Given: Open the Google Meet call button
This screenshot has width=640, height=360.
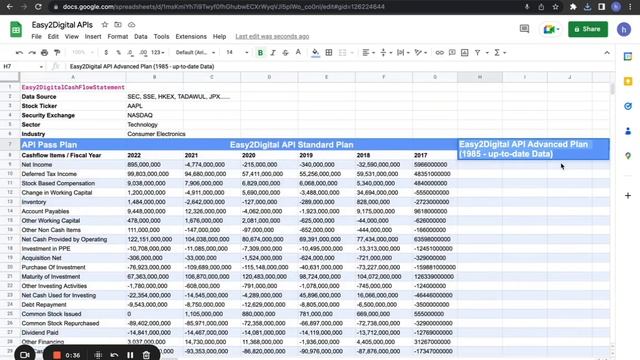Looking at the screenshot, I should tap(551, 29).
